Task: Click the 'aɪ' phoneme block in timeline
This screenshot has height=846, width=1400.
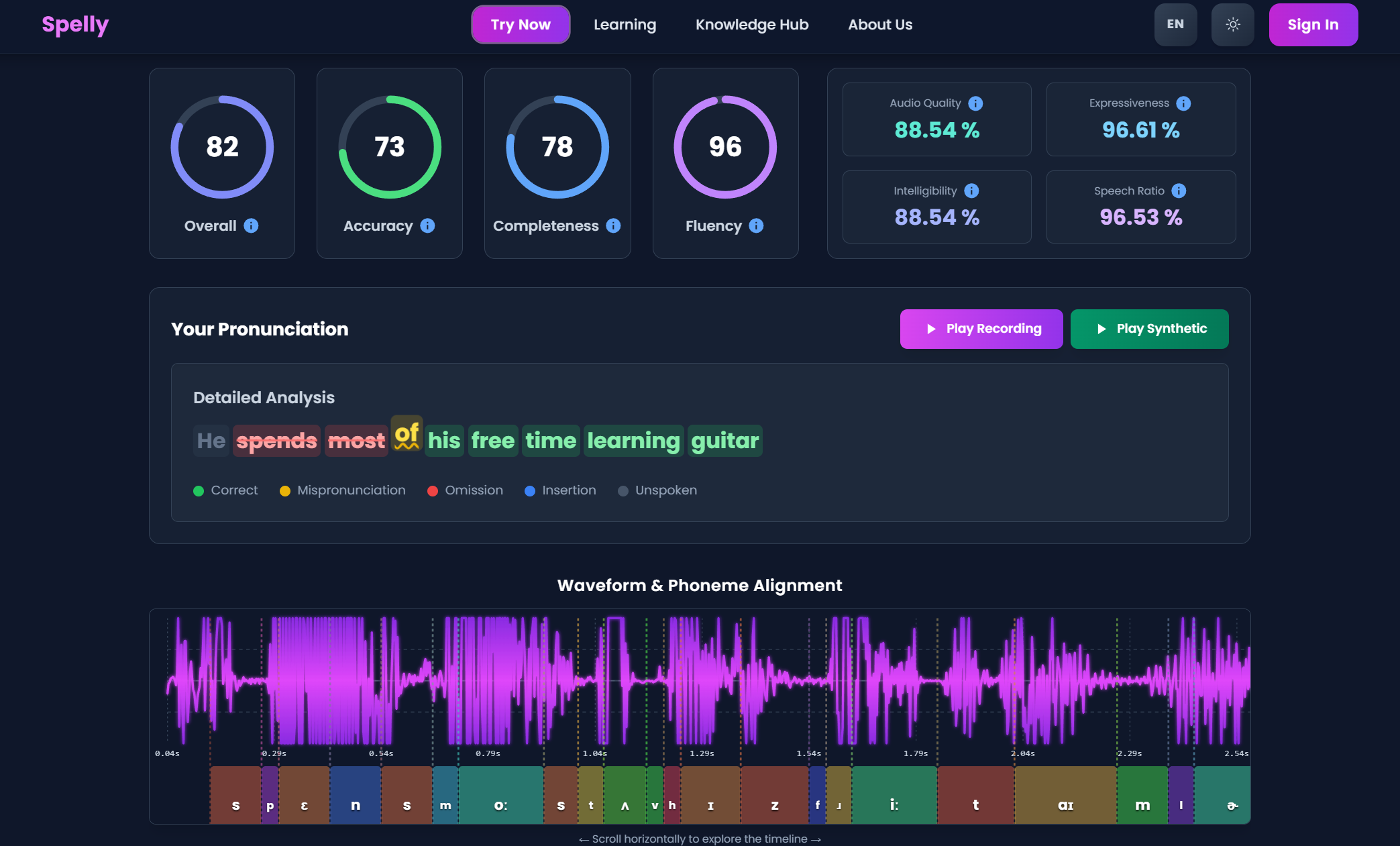Action: [x=1065, y=796]
